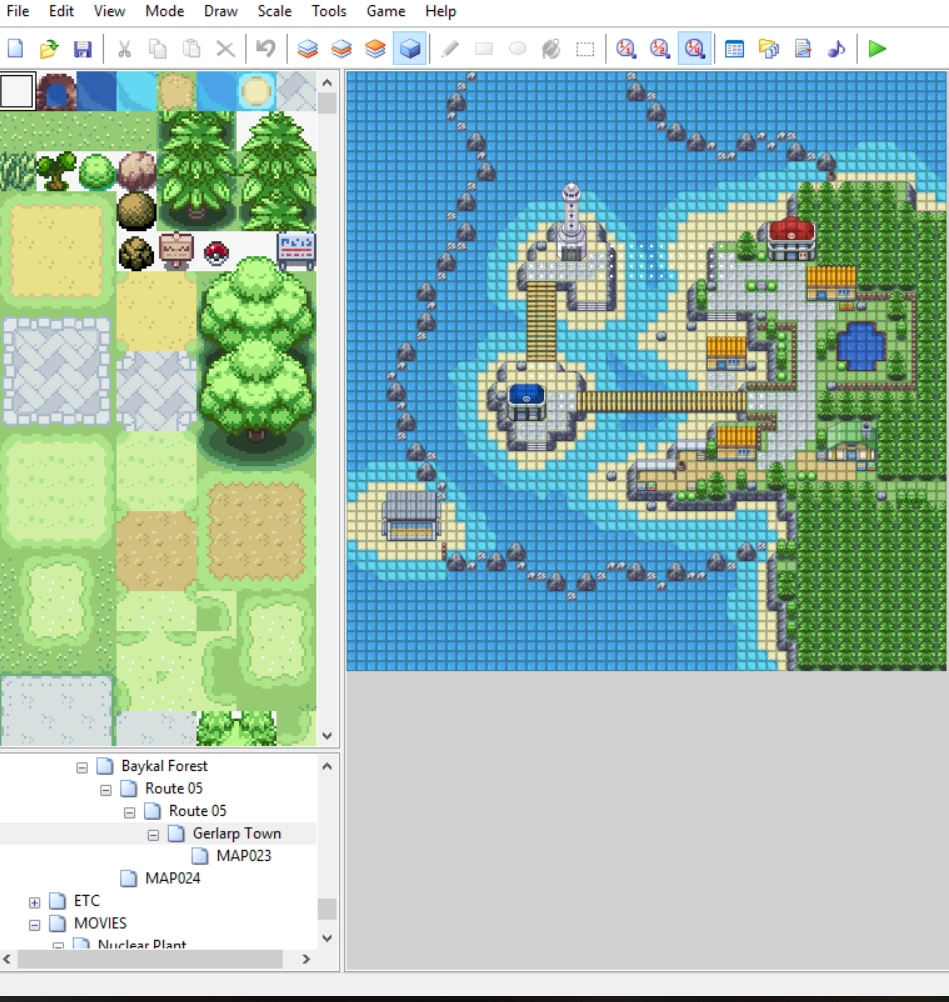The image size is (949, 1002).
Task: Click the map tree scroll-down arrow
Action: click(x=327, y=938)
